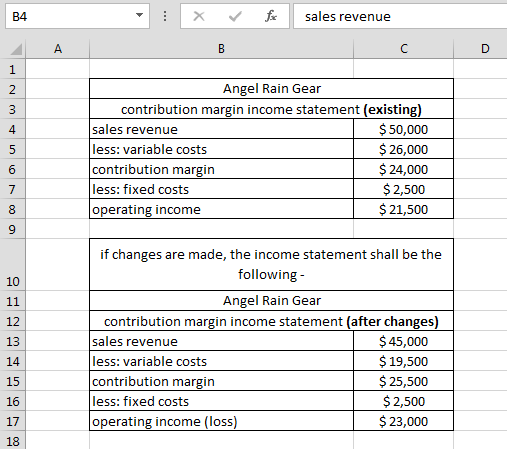507x449 pixels.
Task: Select row 2 header
Action: 12,89
